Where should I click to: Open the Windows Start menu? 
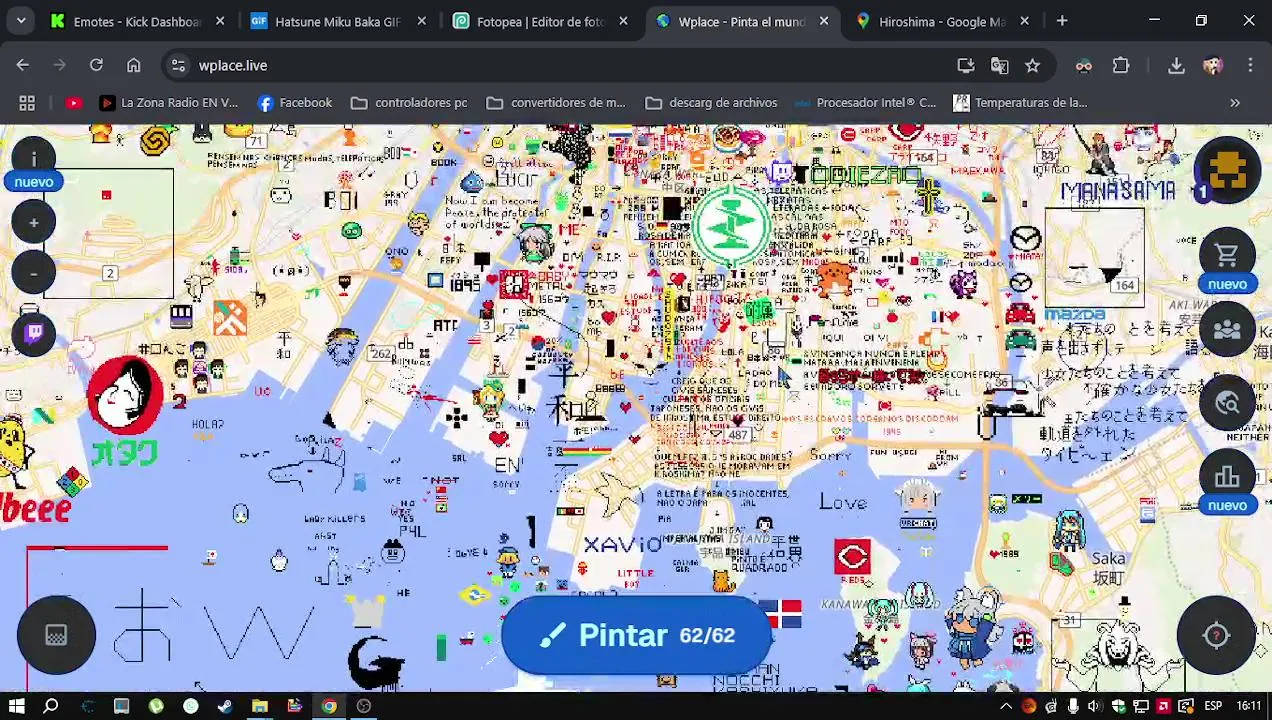pos(17,706)
